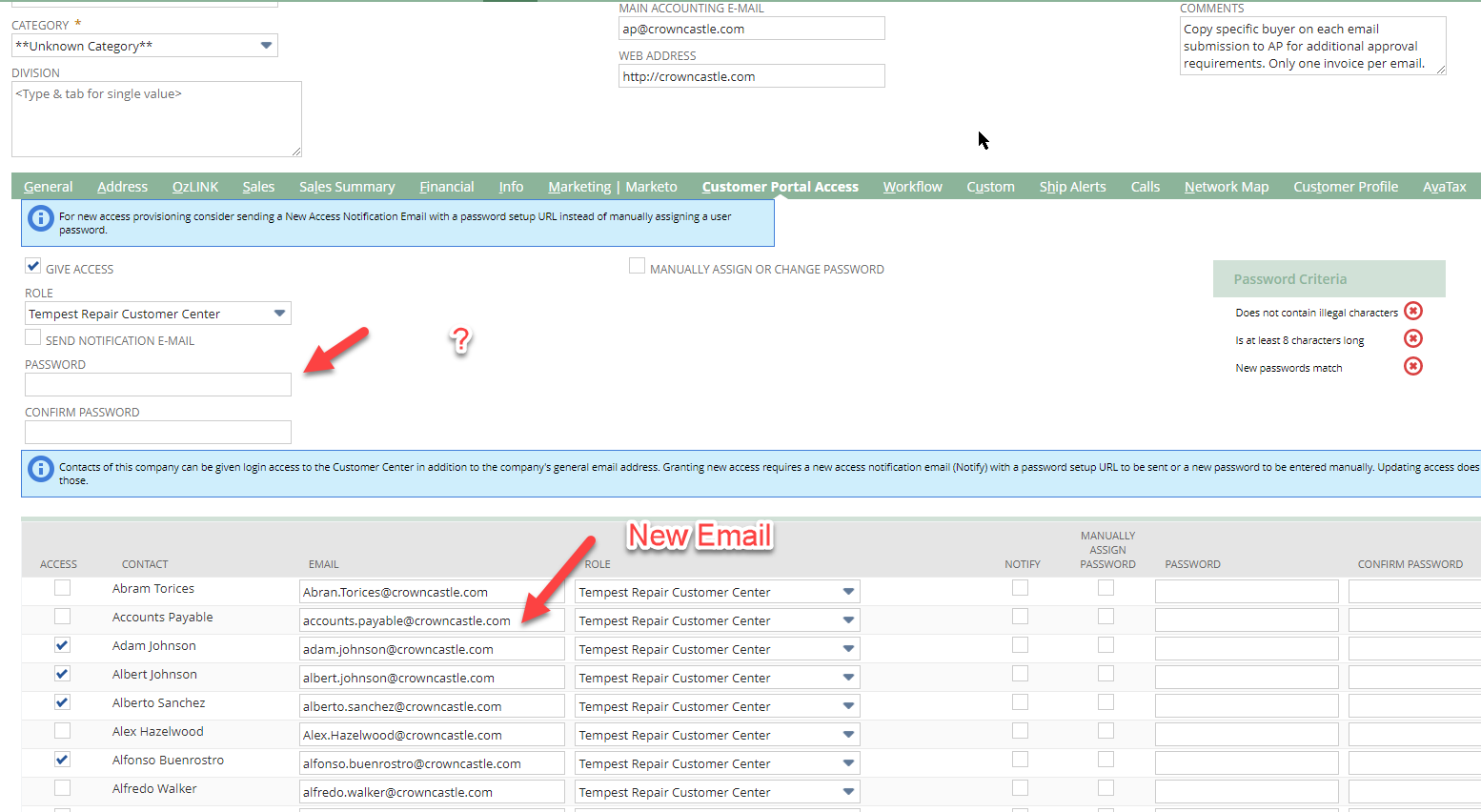The width and height of the screenshot is (1481, 812).
Task: Click the main Password field
Action: [x=158, y=384]
